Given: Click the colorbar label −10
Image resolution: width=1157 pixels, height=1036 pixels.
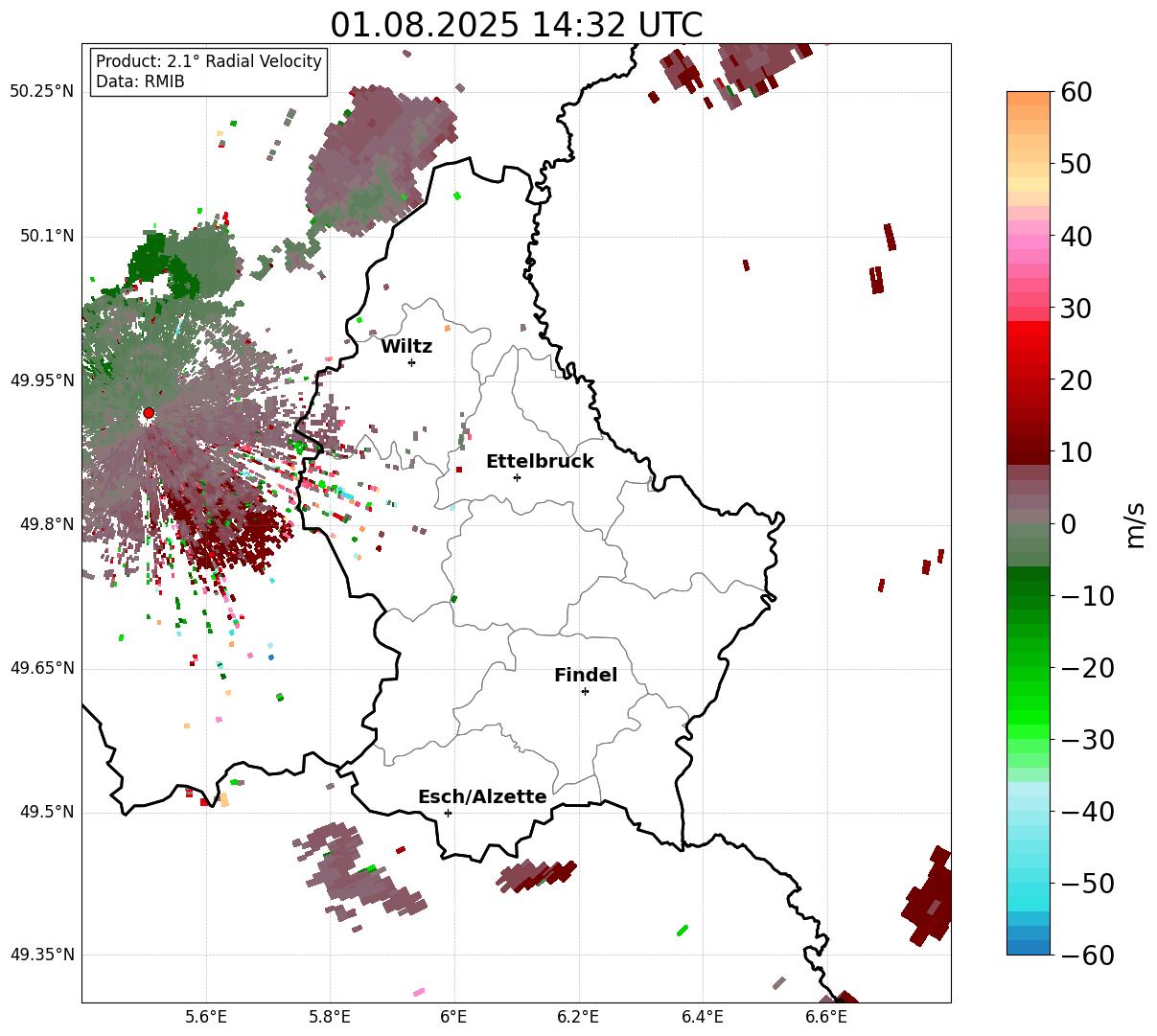Looking at the screenshot, I should click(1086, 595).
